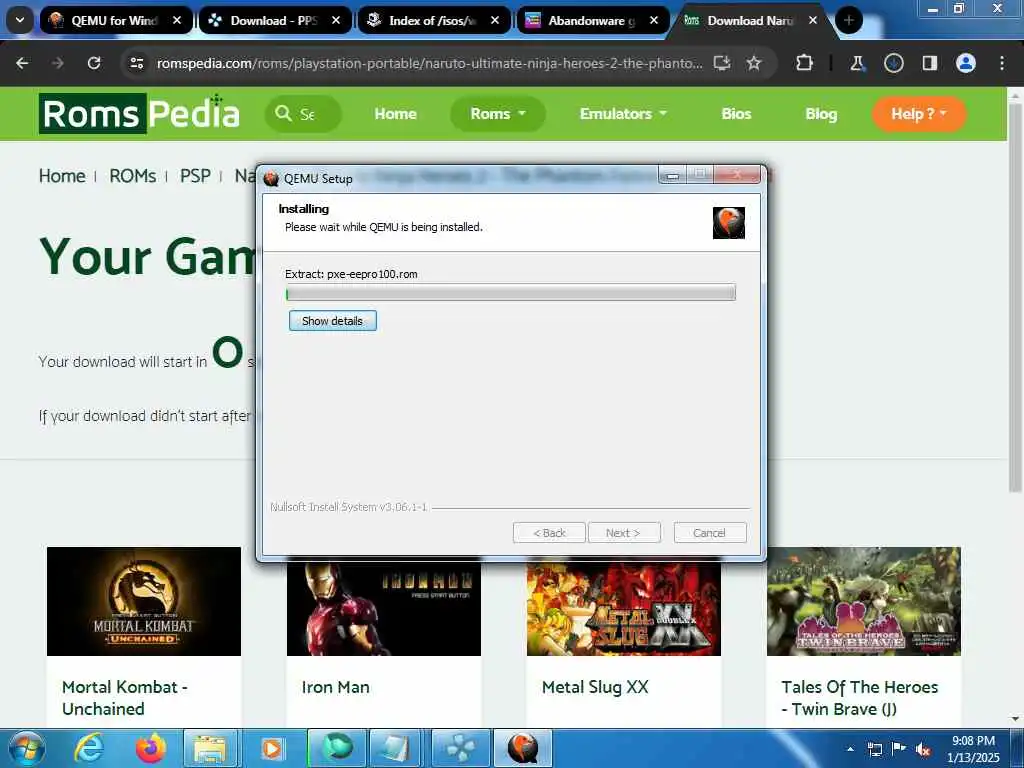Open the PPSSPP icon in taskbar
Screen dimensions: 1024x768
(460, 749)
